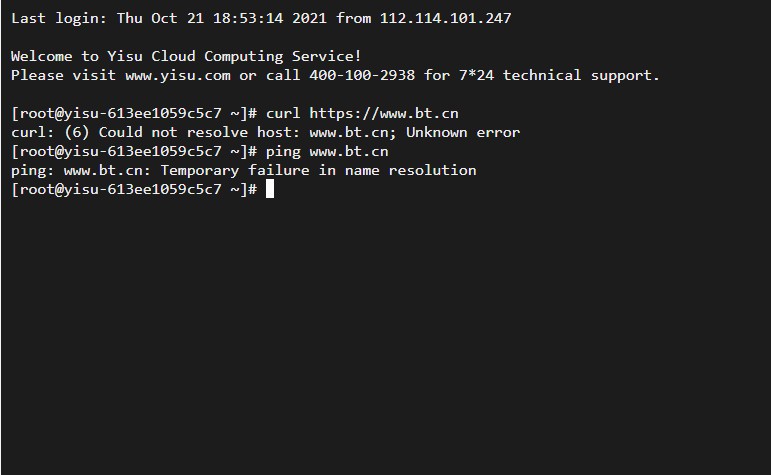Click the www.yisu.com URL in welcome message
This screenshot has height=475, width=771.
[178, 75]
